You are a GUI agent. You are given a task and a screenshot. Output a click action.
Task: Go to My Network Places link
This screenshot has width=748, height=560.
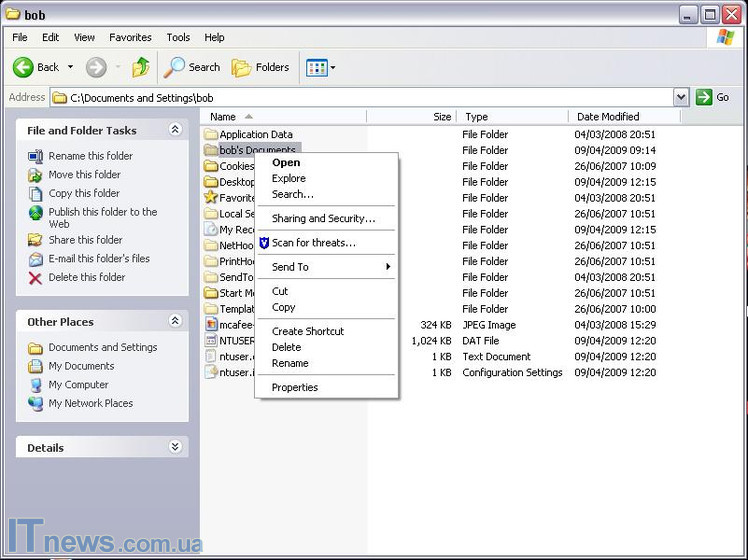[x=90, y=403]
